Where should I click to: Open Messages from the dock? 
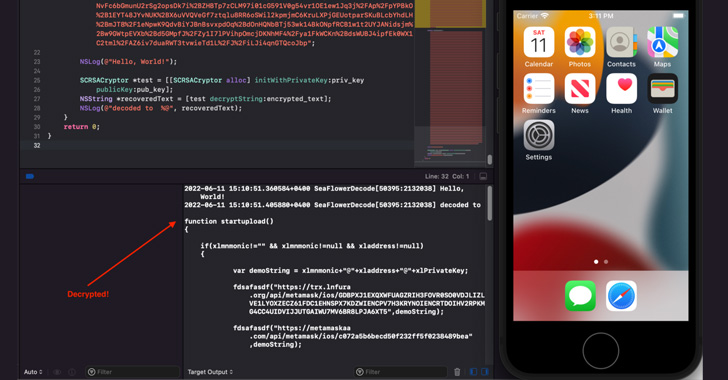click(x=580, y=296)
